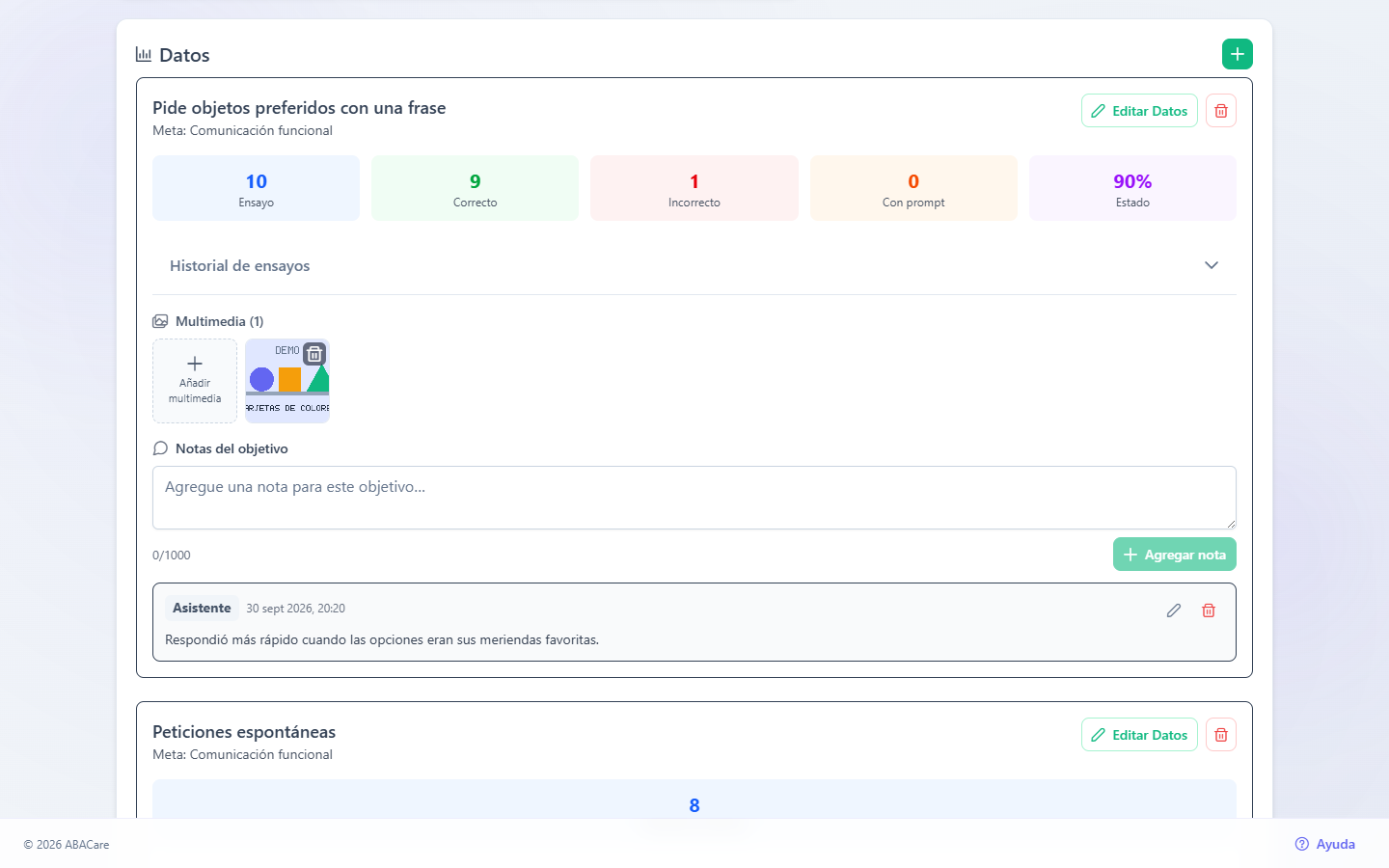This screenshot has width=1389, height=868.
Task: Click Editar Datos for 'Pide objetos preferidos'
Action: tap(1139, 111)
